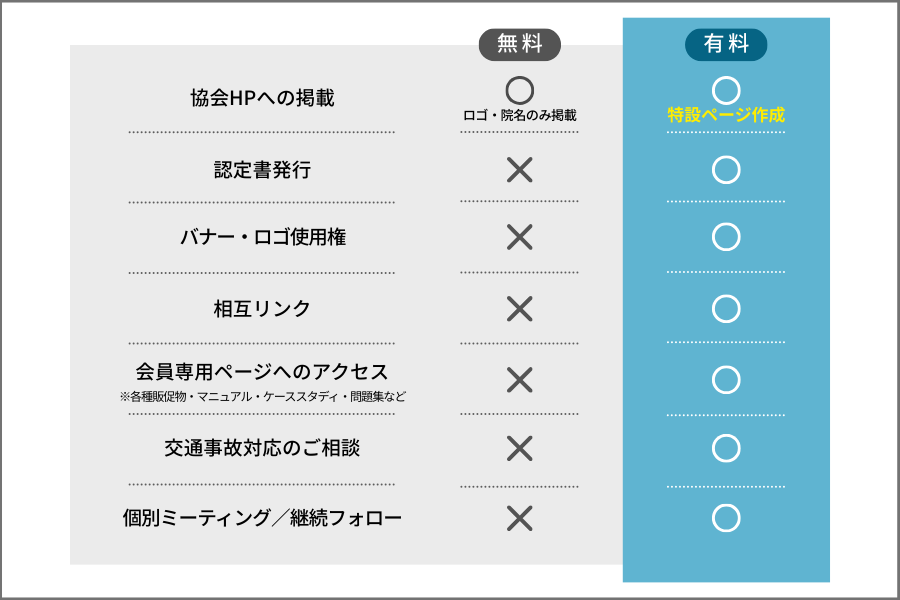The height and width of the screenshot is (600, 900).
Task: Click the 協会HPへの掲載 feature label
Action: coord(262,98)
